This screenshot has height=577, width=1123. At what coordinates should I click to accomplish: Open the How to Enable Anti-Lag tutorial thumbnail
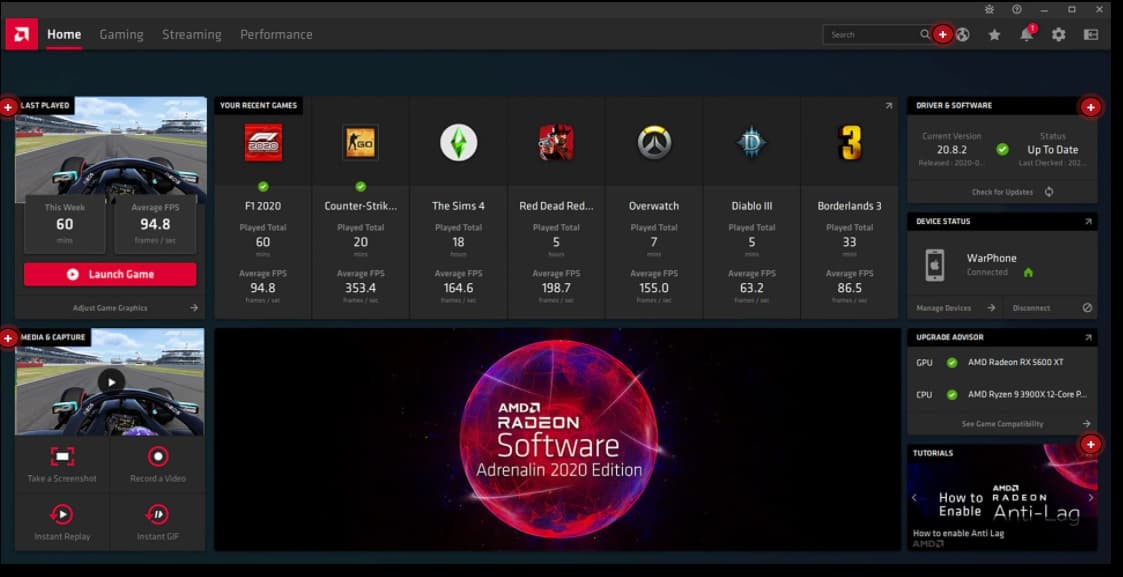[1002, 498]
